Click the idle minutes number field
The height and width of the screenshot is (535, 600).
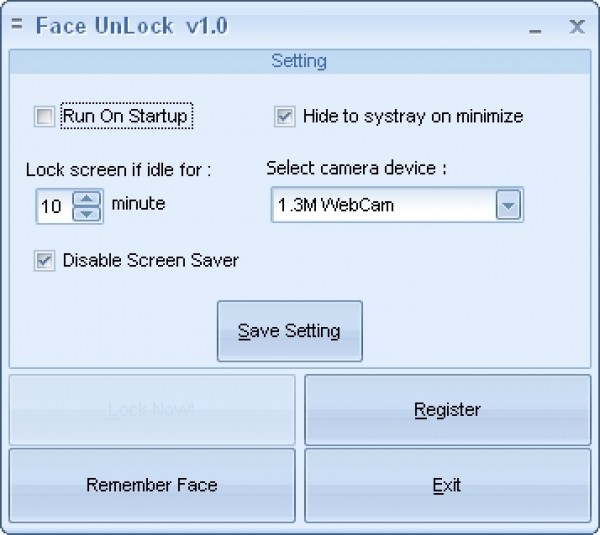53,207
